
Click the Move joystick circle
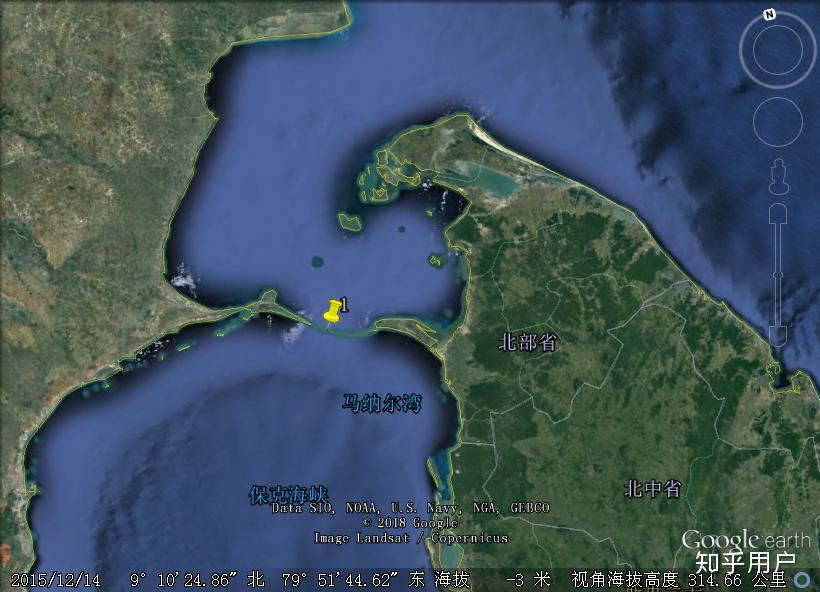click(777, 121)
